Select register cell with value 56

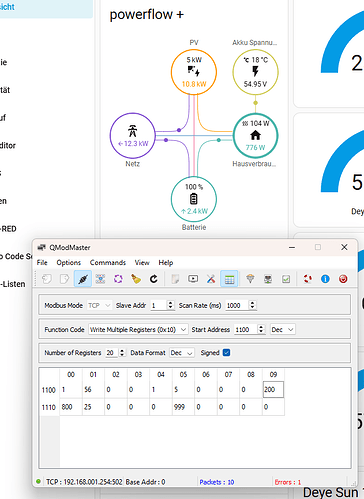(x=93, y=389)
